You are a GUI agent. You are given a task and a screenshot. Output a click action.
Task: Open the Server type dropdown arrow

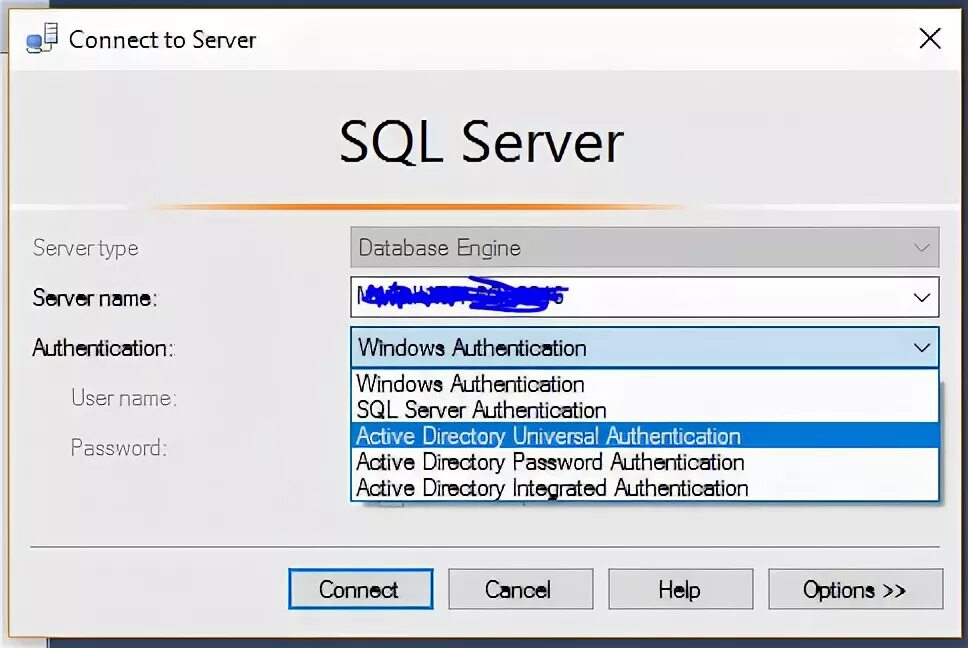click(922, 247)
